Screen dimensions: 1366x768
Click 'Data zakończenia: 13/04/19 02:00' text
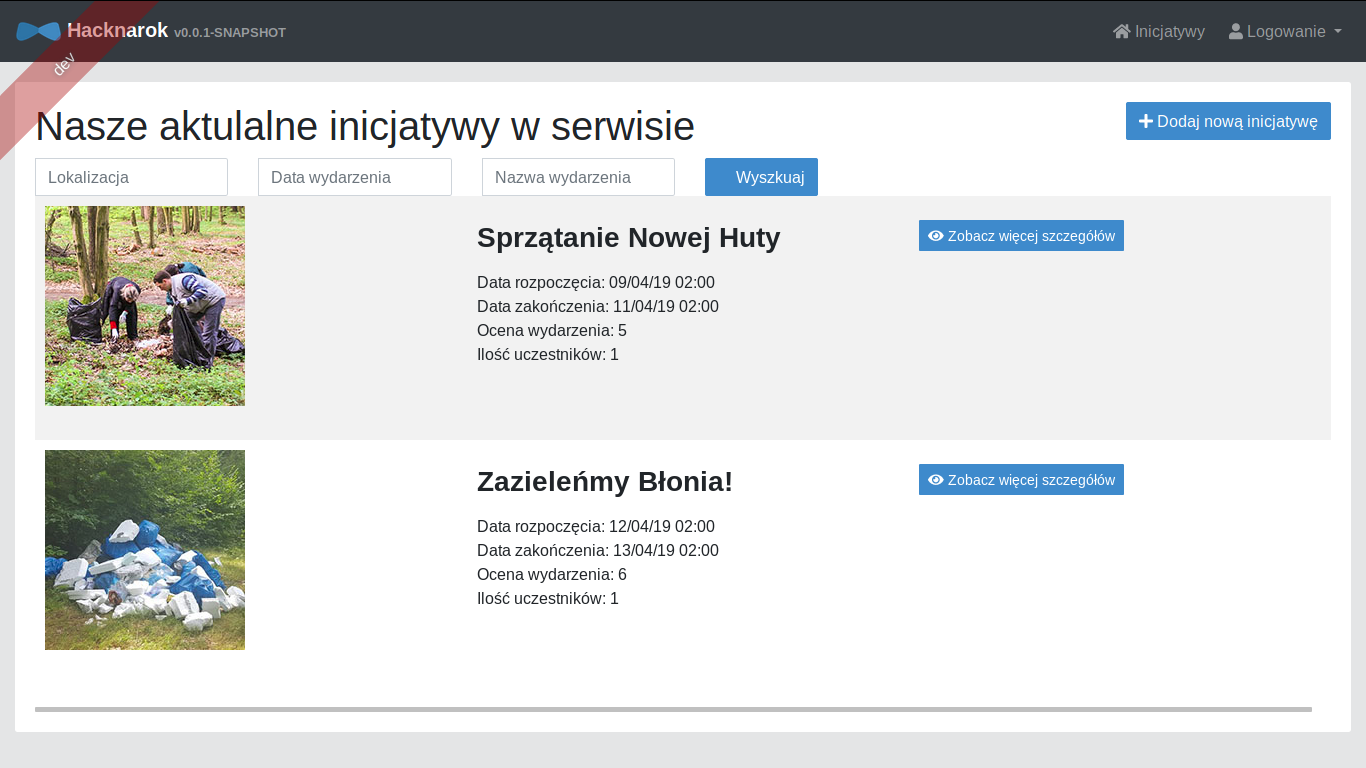(x=598, y=551)
